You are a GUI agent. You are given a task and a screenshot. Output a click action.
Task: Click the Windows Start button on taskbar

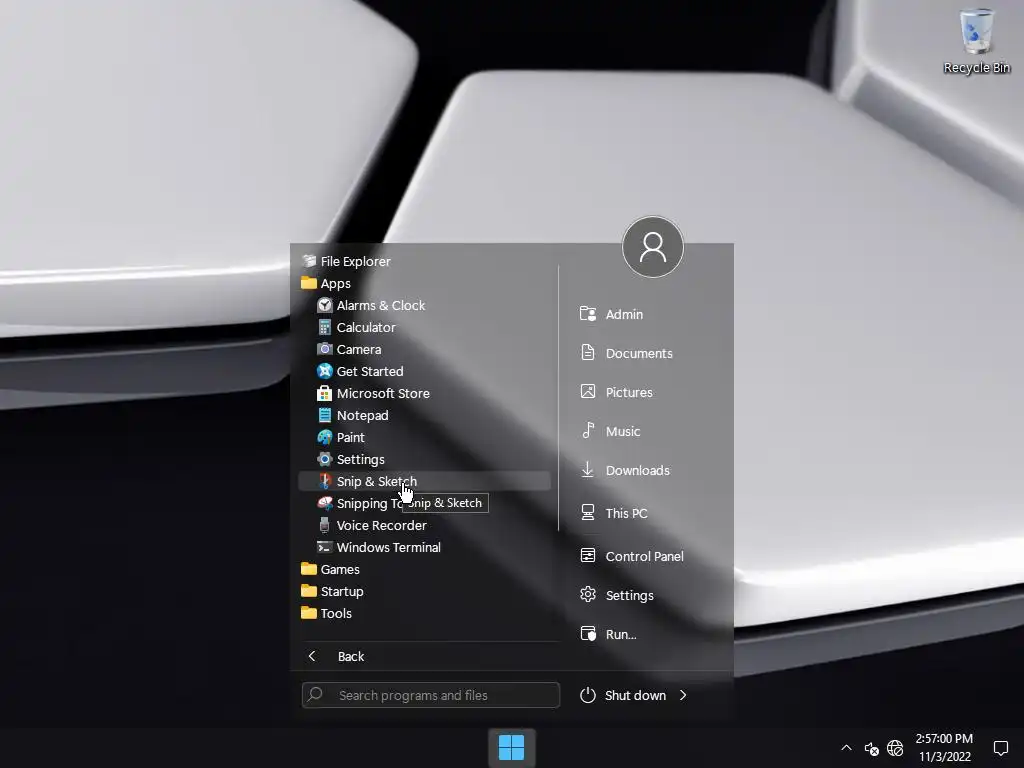(x=511, y=748)
